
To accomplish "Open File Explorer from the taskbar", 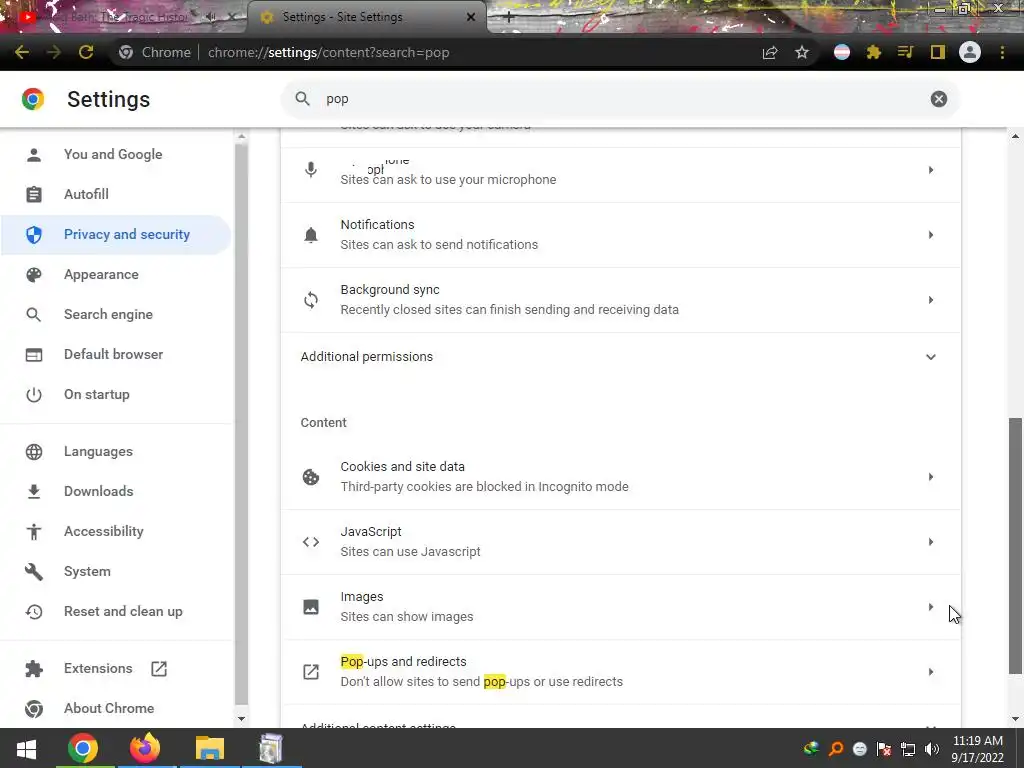I will coord(210,748).
